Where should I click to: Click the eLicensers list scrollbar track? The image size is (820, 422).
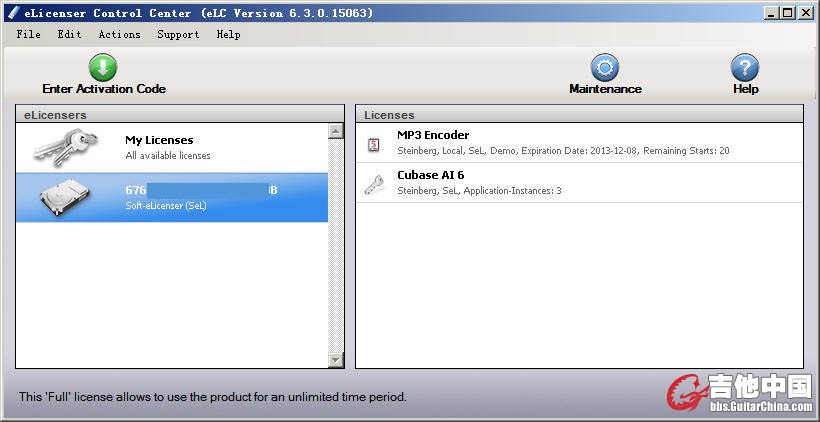(x=335, y=245)
